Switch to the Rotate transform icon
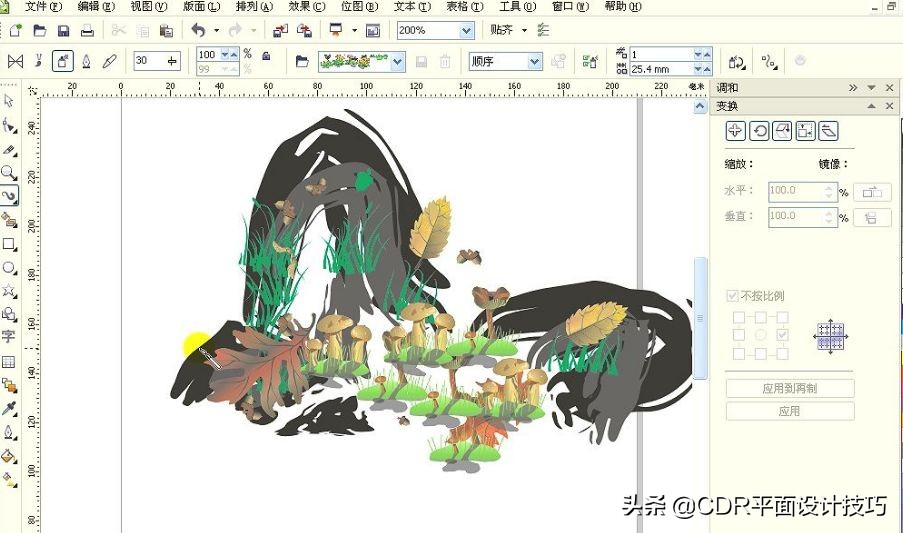Viewport: 903px width, 533px height. (759, 131)
